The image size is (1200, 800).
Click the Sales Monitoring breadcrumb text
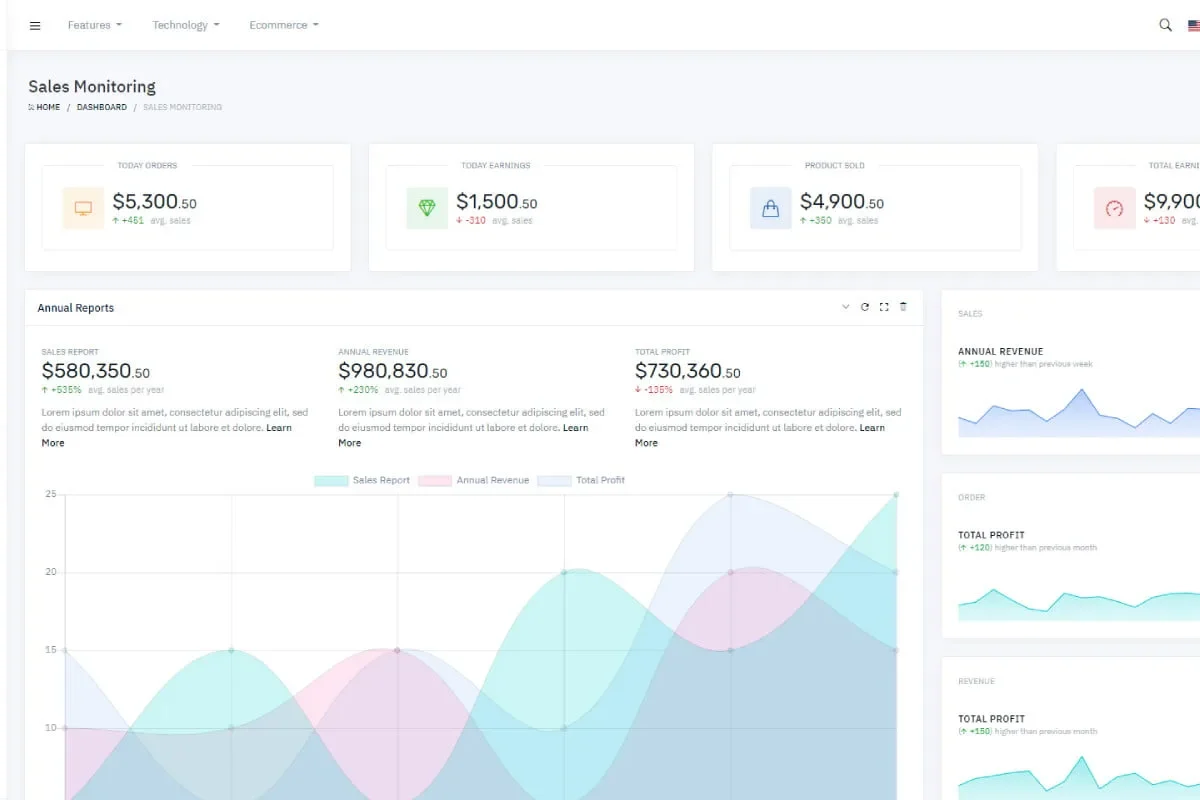click(183, 107)
